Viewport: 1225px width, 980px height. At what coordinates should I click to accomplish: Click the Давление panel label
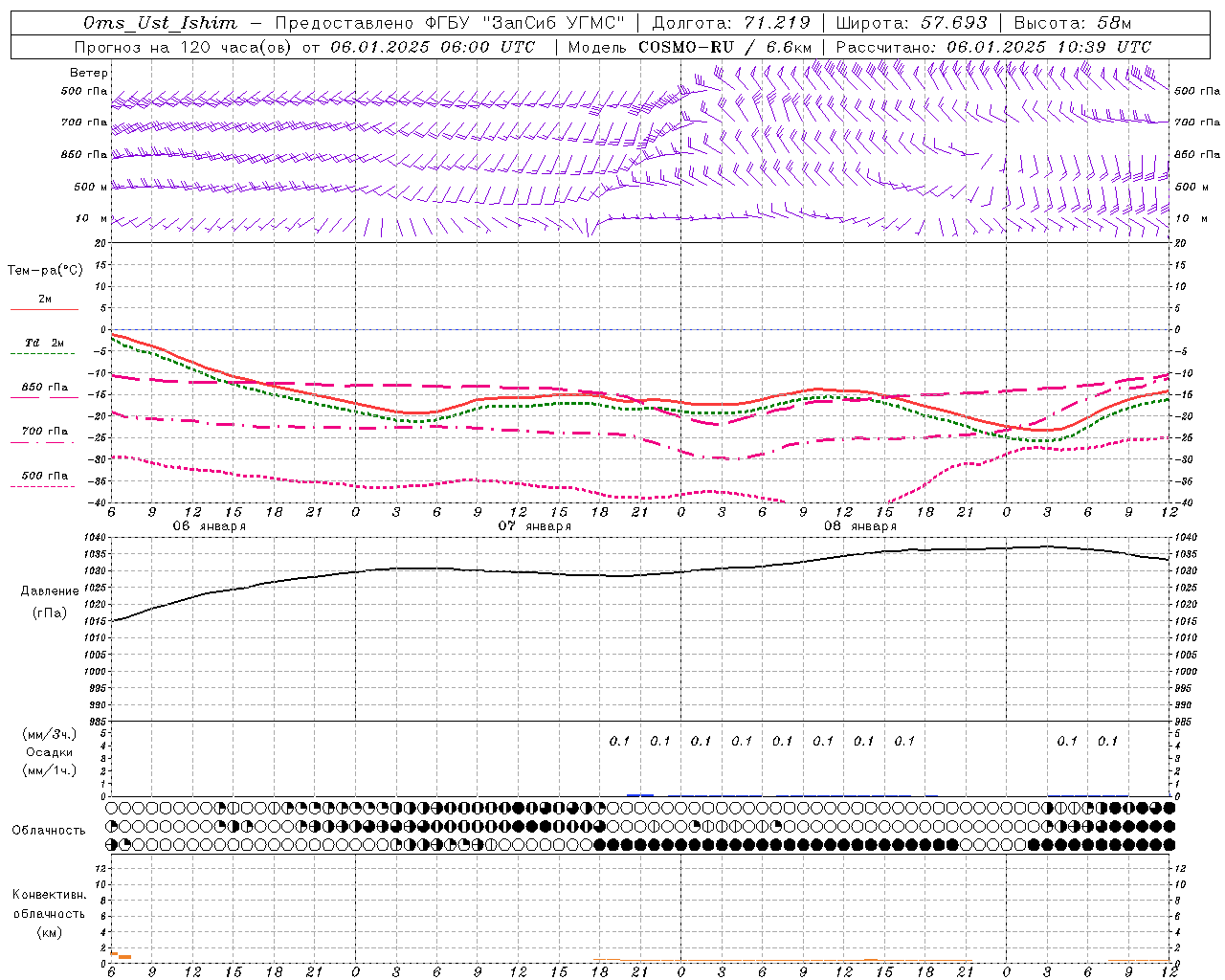[x=50, y=591]
